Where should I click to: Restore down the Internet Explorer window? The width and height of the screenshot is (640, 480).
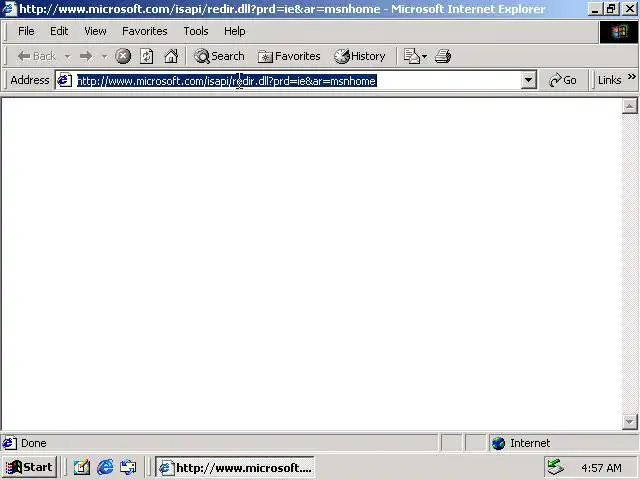tap(611, 9)
